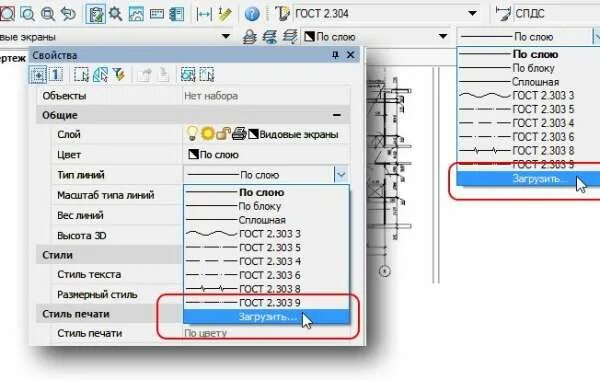Select 'ГОСТ 2.303 6' in Свойства linetype list
This screenshot has width=600, height=380.
pyautogui.click(x=267, y=275)
